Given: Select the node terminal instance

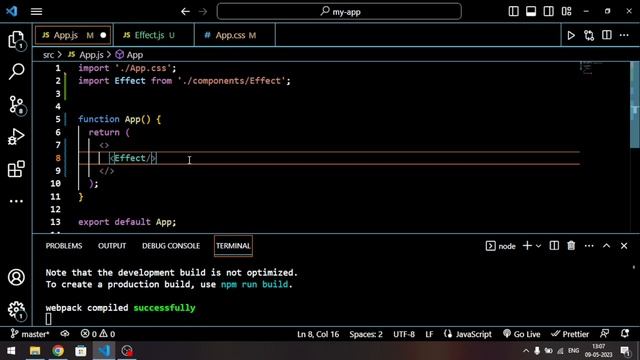Looking at the screenshot, I should click(500, 246).
